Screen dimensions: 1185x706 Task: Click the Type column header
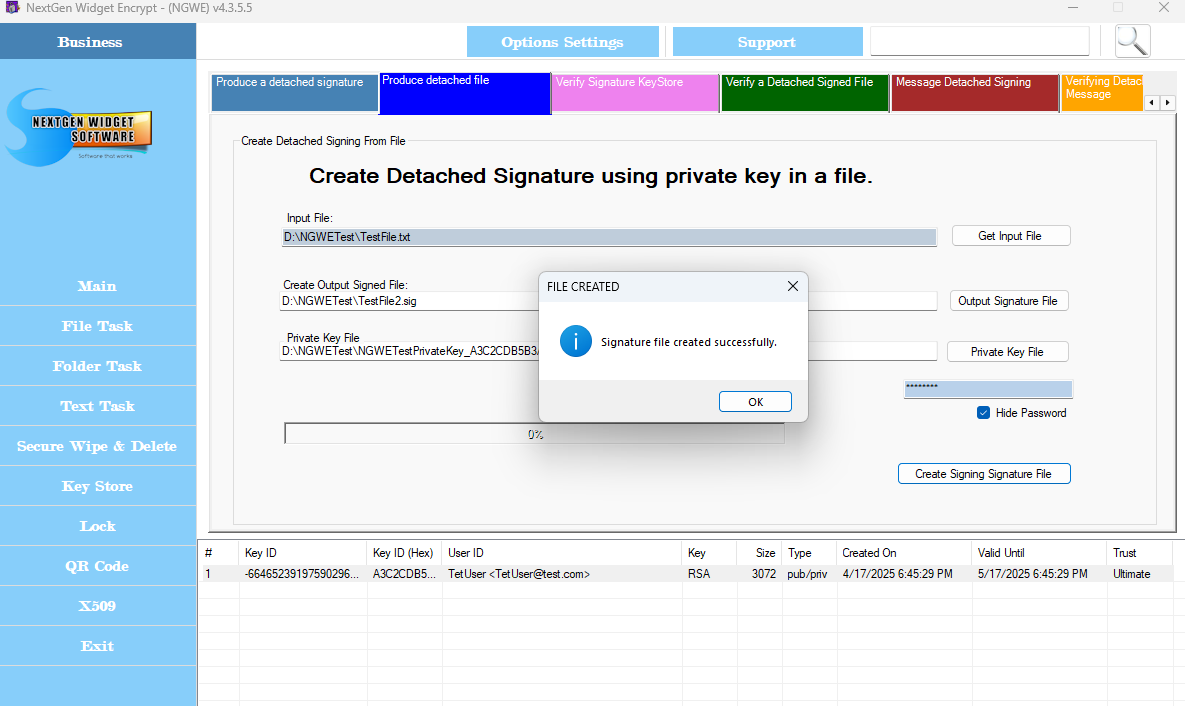(x=809, y=553)
